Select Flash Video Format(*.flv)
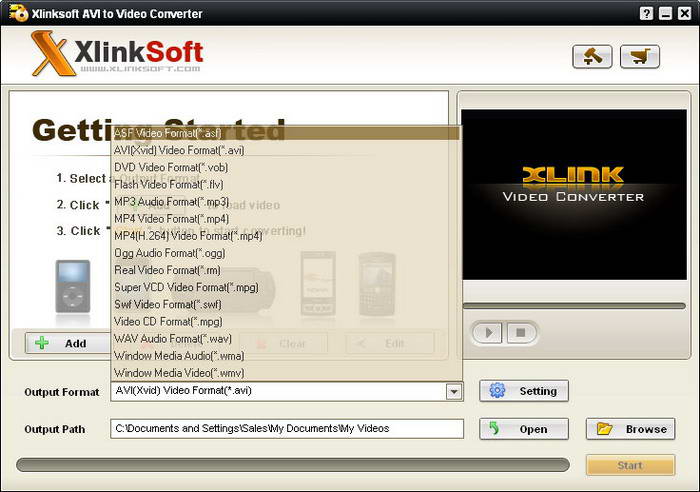Viewport: 700px width, 492px height. 286,184
